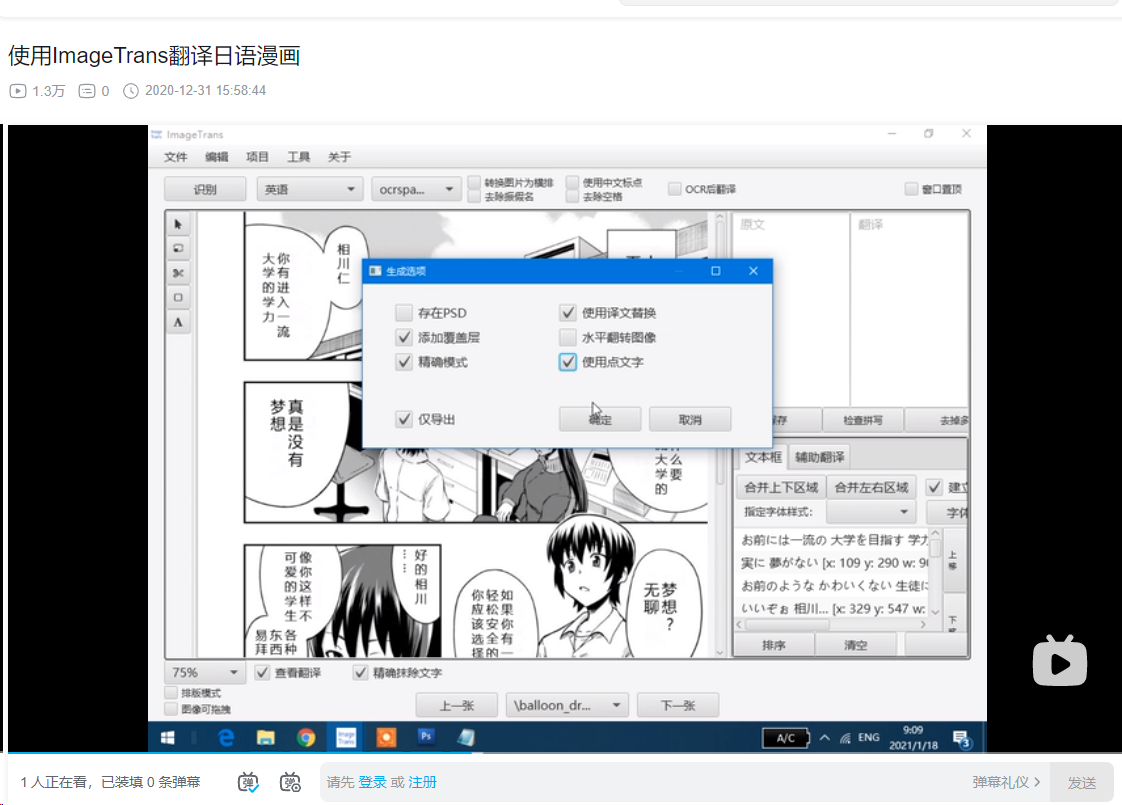Toggle the 精确抹除文字 checkbox
Screen dimensions: 1122x805
(361, 673)
